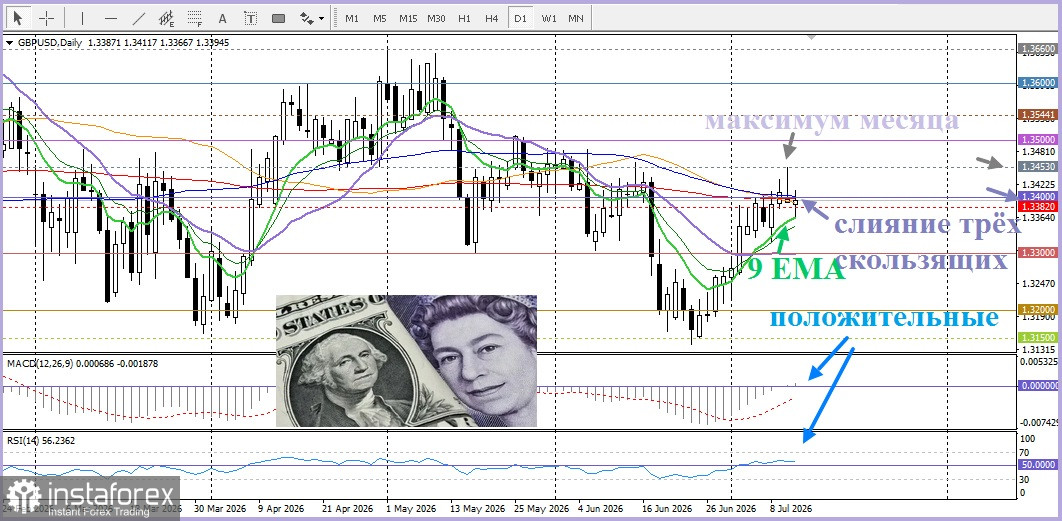1062x521 pixels.
Task: Click the current price 1.33820 label
Action: click(1038, 207)
